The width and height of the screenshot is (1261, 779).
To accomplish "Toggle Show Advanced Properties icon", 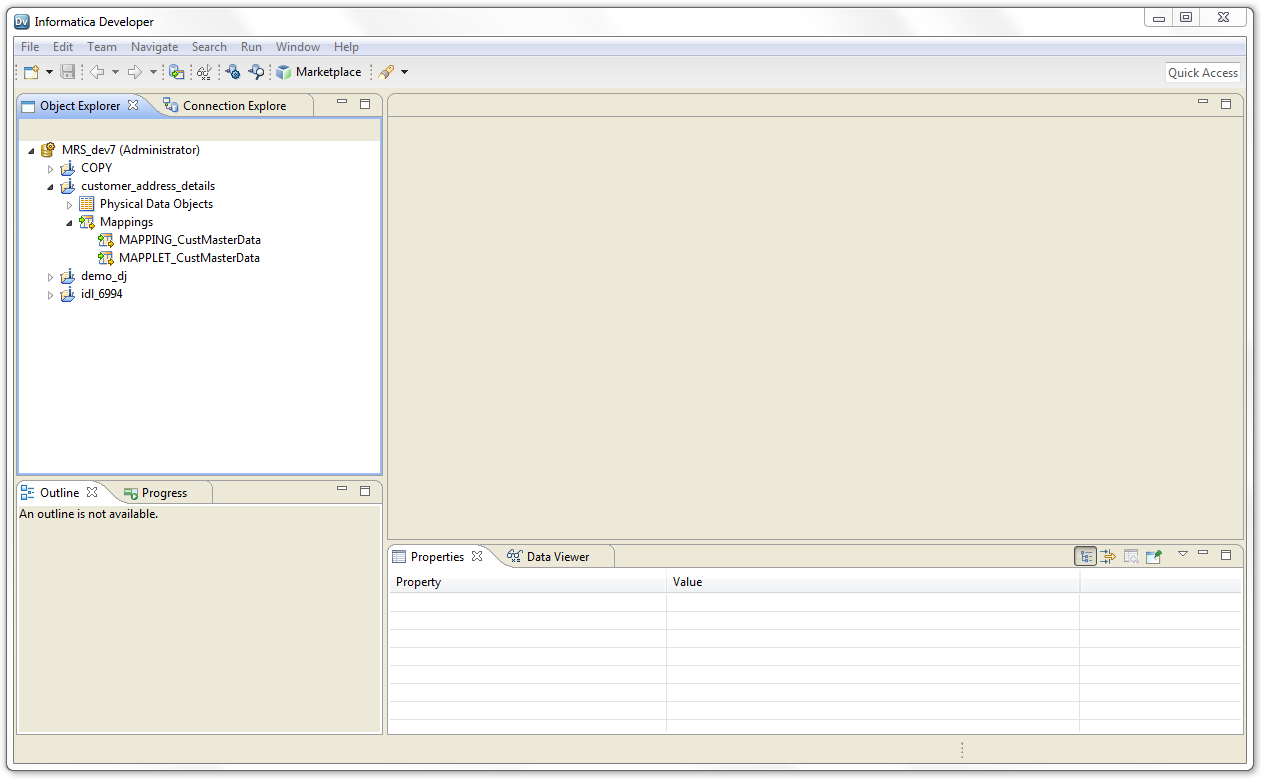I will click(x=1108, y=557).
